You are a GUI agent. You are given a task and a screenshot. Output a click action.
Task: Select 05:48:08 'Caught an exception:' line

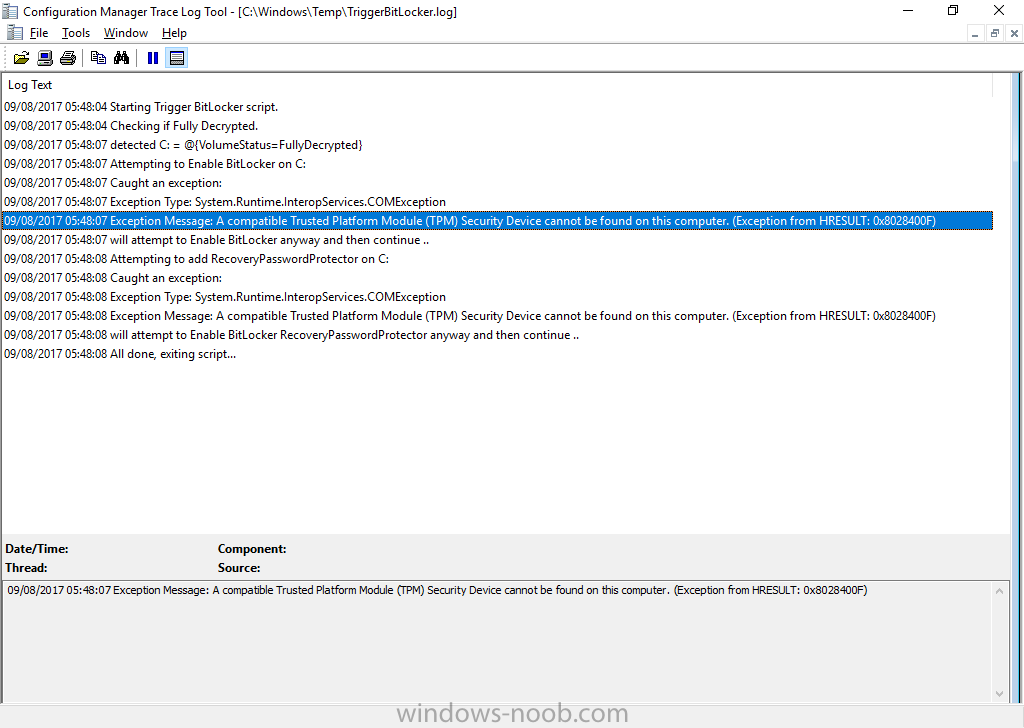point(497,277)
